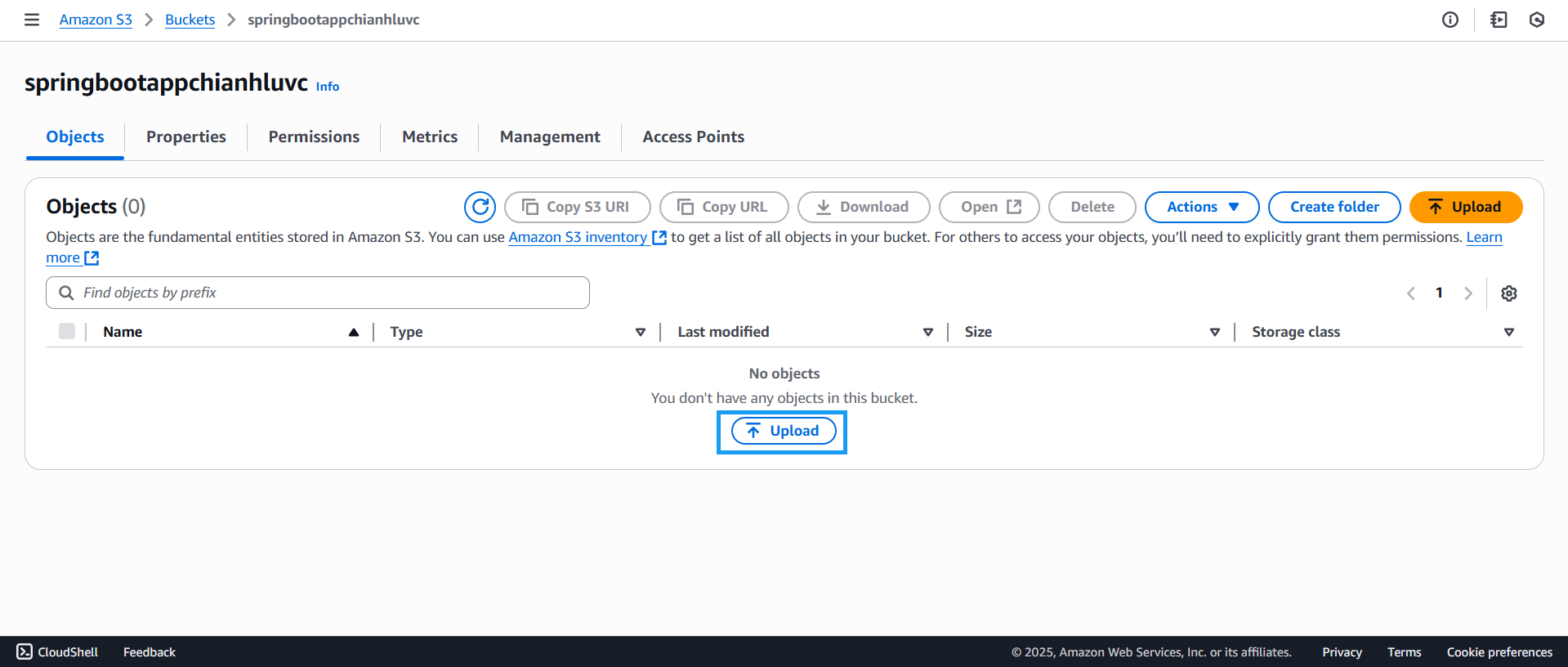Open CloudShell from the footer

point(57,651)
